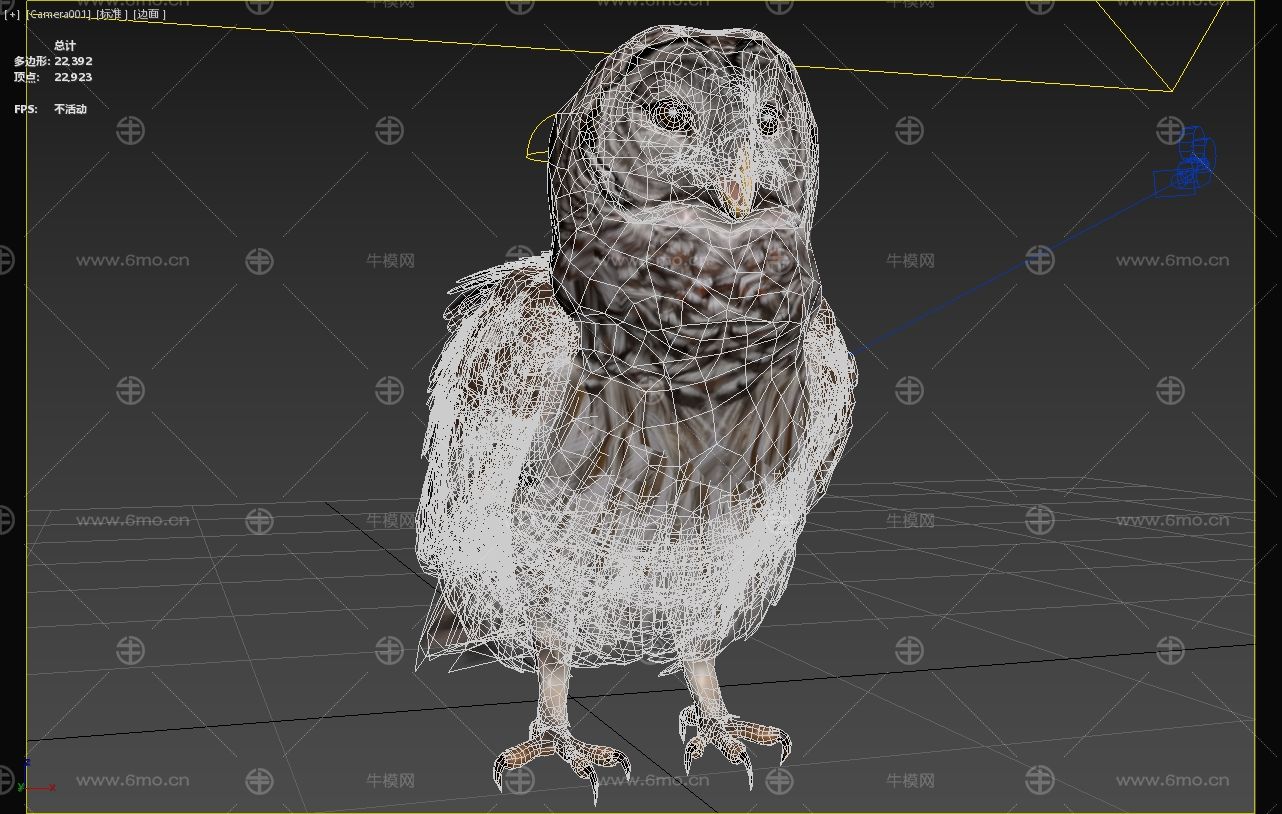Open the [+] viewport general menu
The width and height of the screenshot is (1282, 814).
click(x=11, y=15)
